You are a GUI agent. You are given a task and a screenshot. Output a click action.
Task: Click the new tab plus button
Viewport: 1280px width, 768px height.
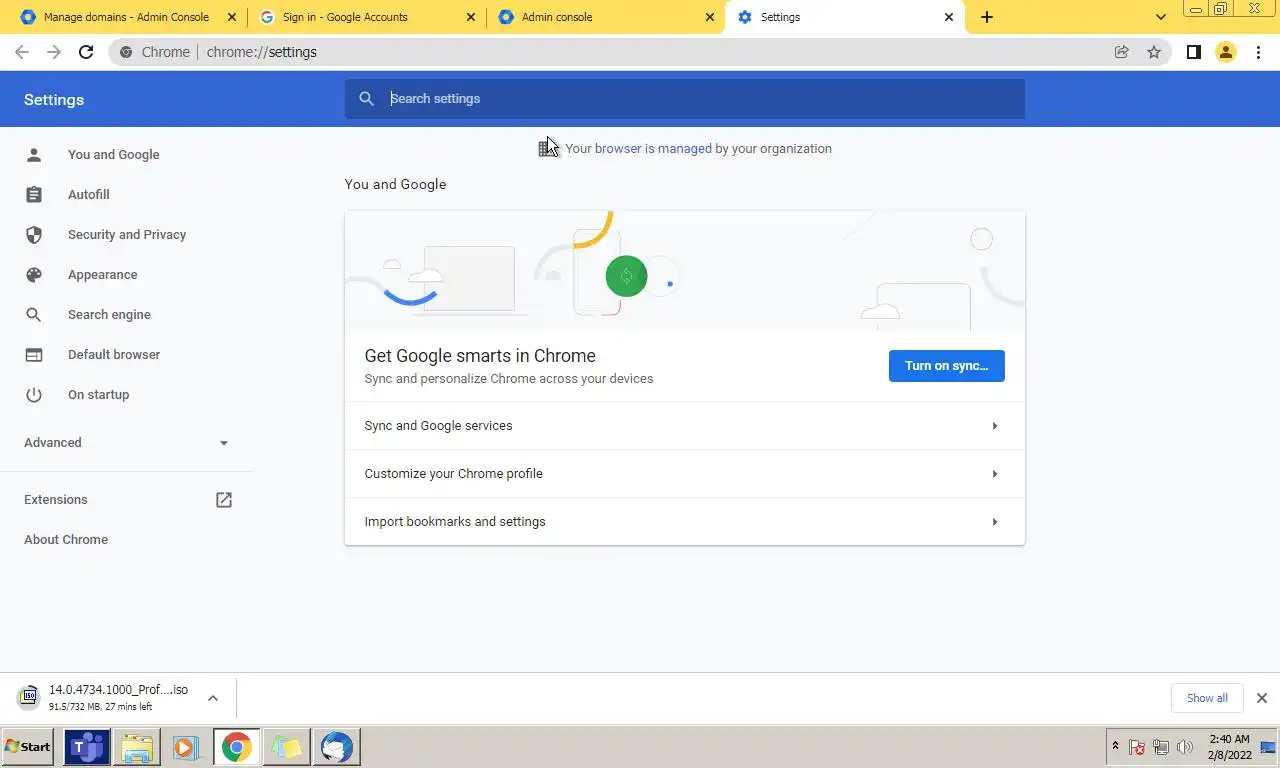(x=987, y=17)
